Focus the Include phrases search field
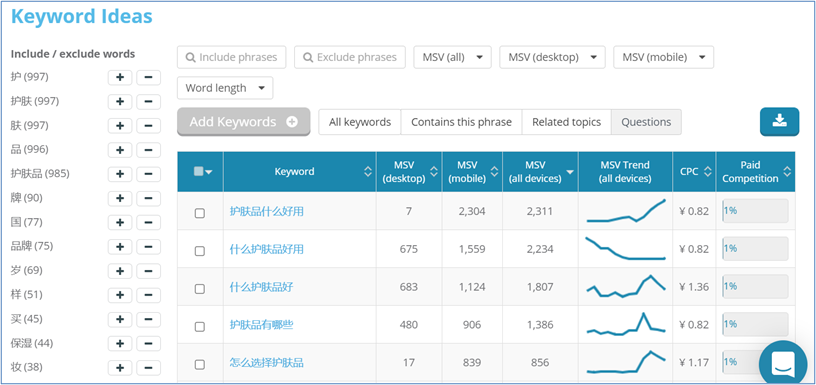This screenshot has width=816, height=385. (232, 57)
